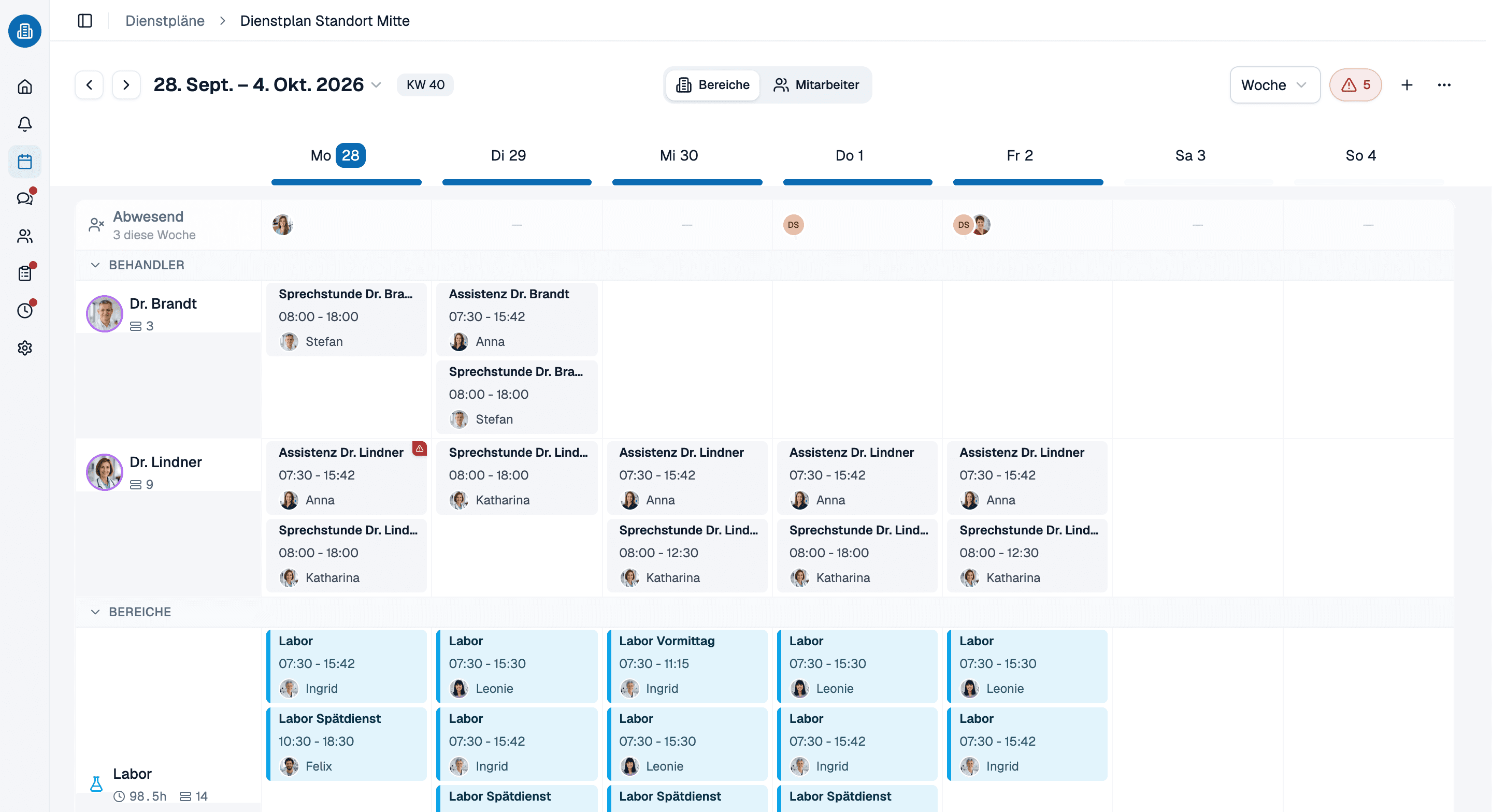Select the calendar schedule sidebar icon
Image resolution: width=1492 pixels, height=812 pixels.
tap(25, 162)
